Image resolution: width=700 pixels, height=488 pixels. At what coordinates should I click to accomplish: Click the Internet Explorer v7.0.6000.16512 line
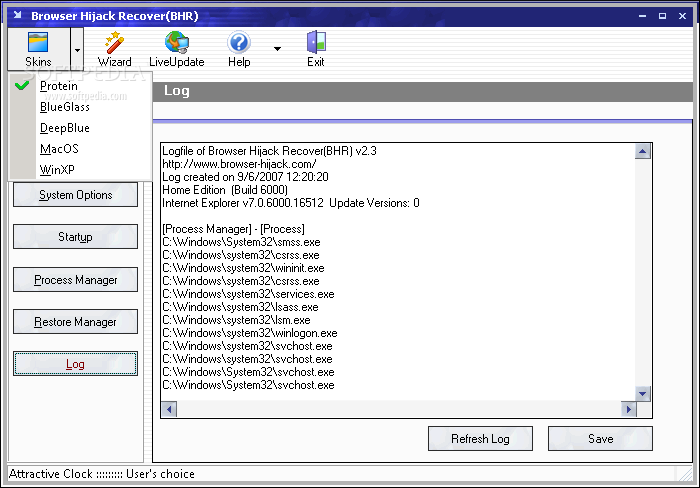(291, 203)
